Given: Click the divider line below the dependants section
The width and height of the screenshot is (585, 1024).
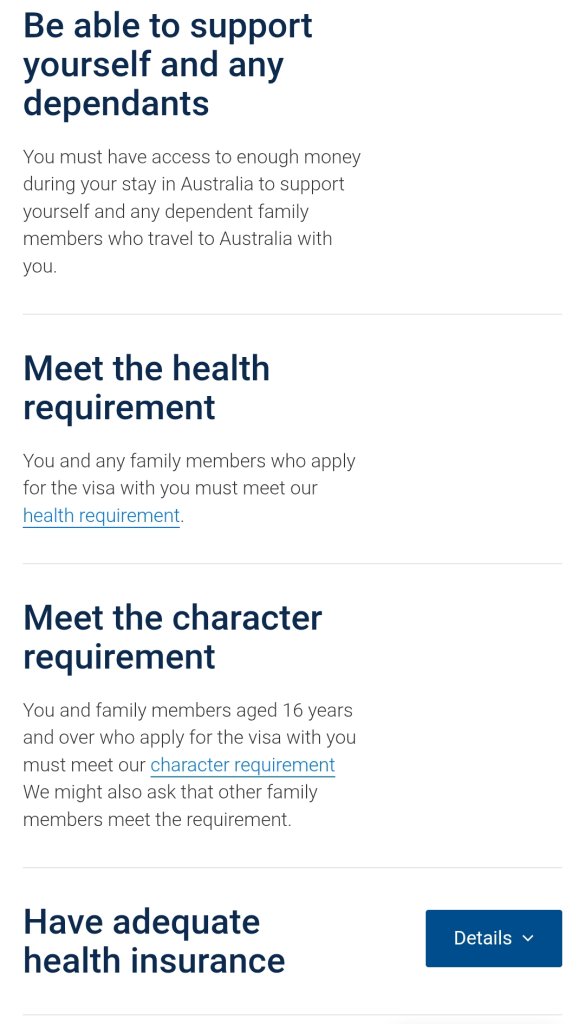Looking at the screenshot, I should pos(292,314).
